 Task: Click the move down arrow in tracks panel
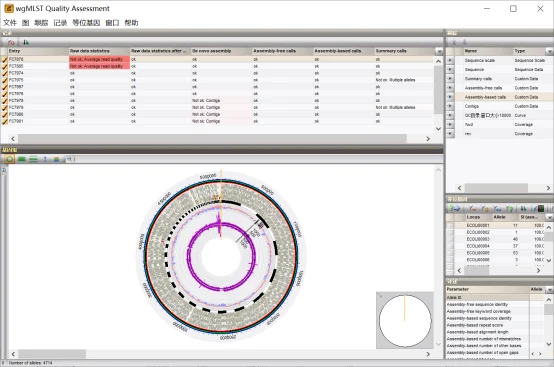coord(465,42)
